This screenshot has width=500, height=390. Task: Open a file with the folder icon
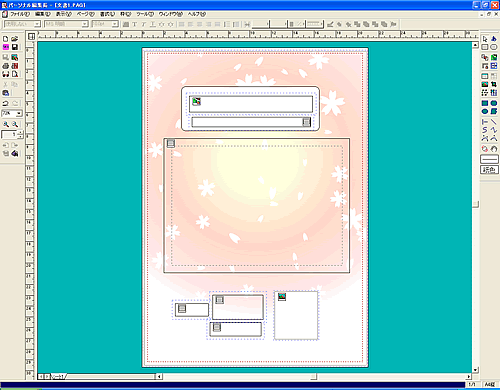coord(15,39)
